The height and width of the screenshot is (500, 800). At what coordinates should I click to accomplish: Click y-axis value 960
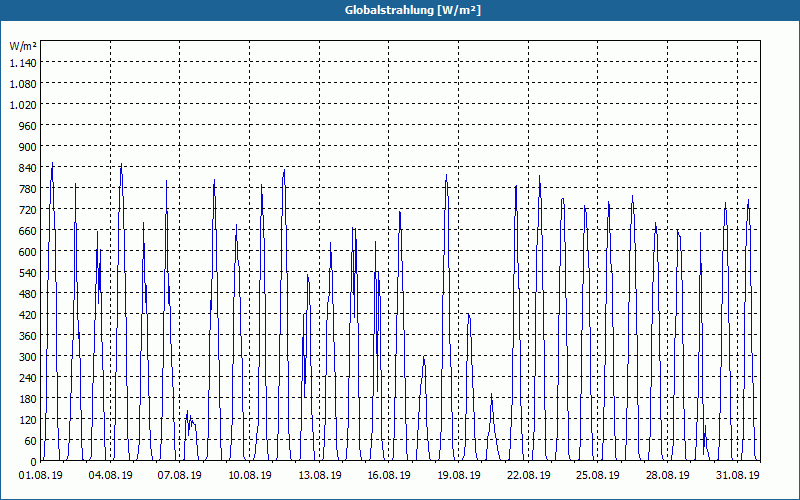click(27, 126)
